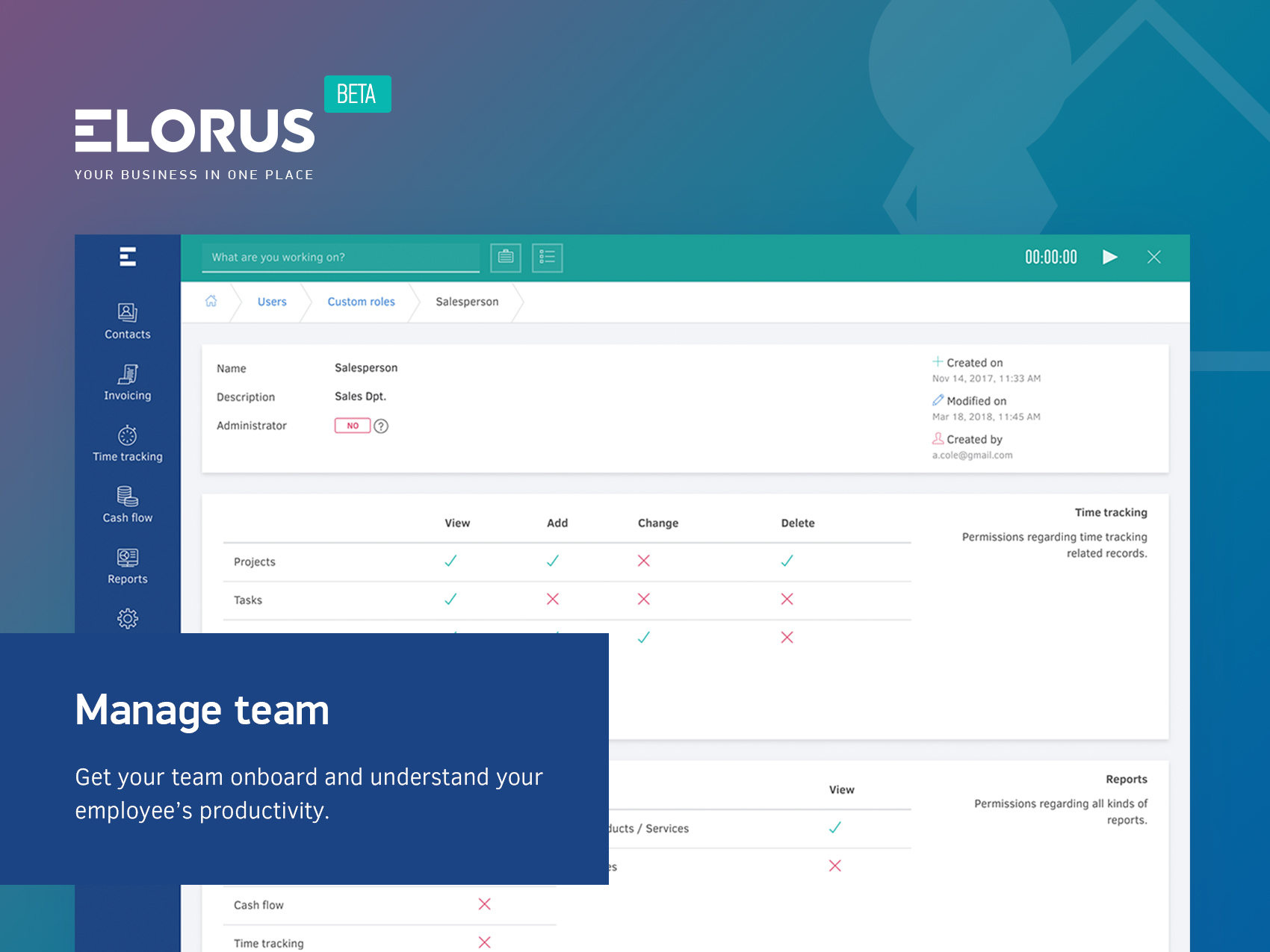
Task: Click the Salesperson breadcrumb
Action: pos(468,302)
